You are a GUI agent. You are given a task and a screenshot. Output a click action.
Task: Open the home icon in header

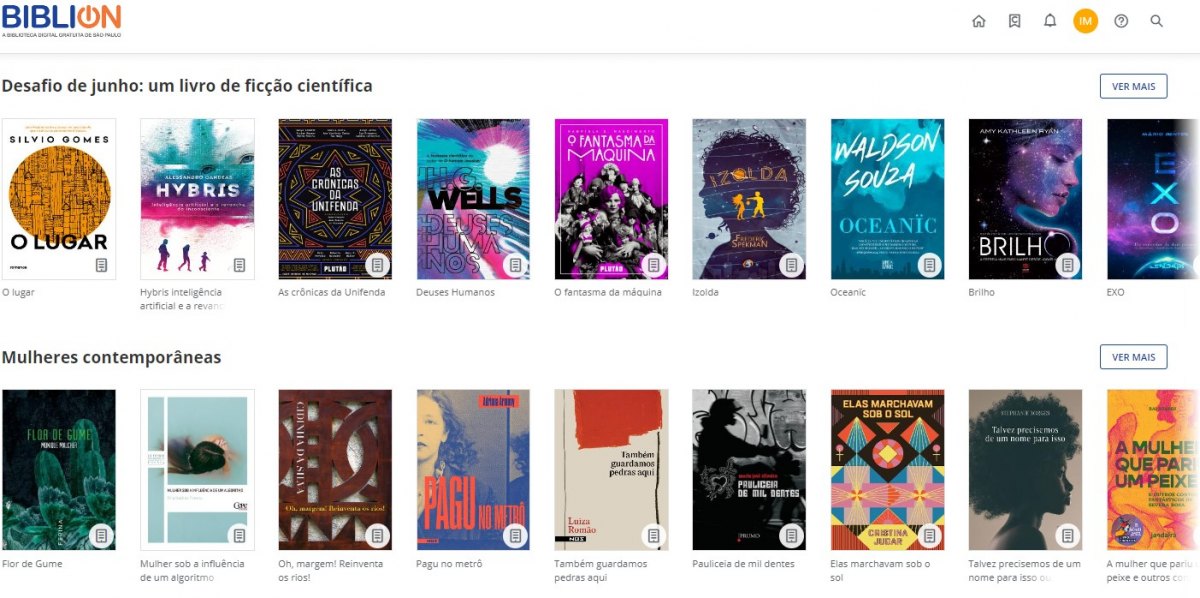coord(979,21)
